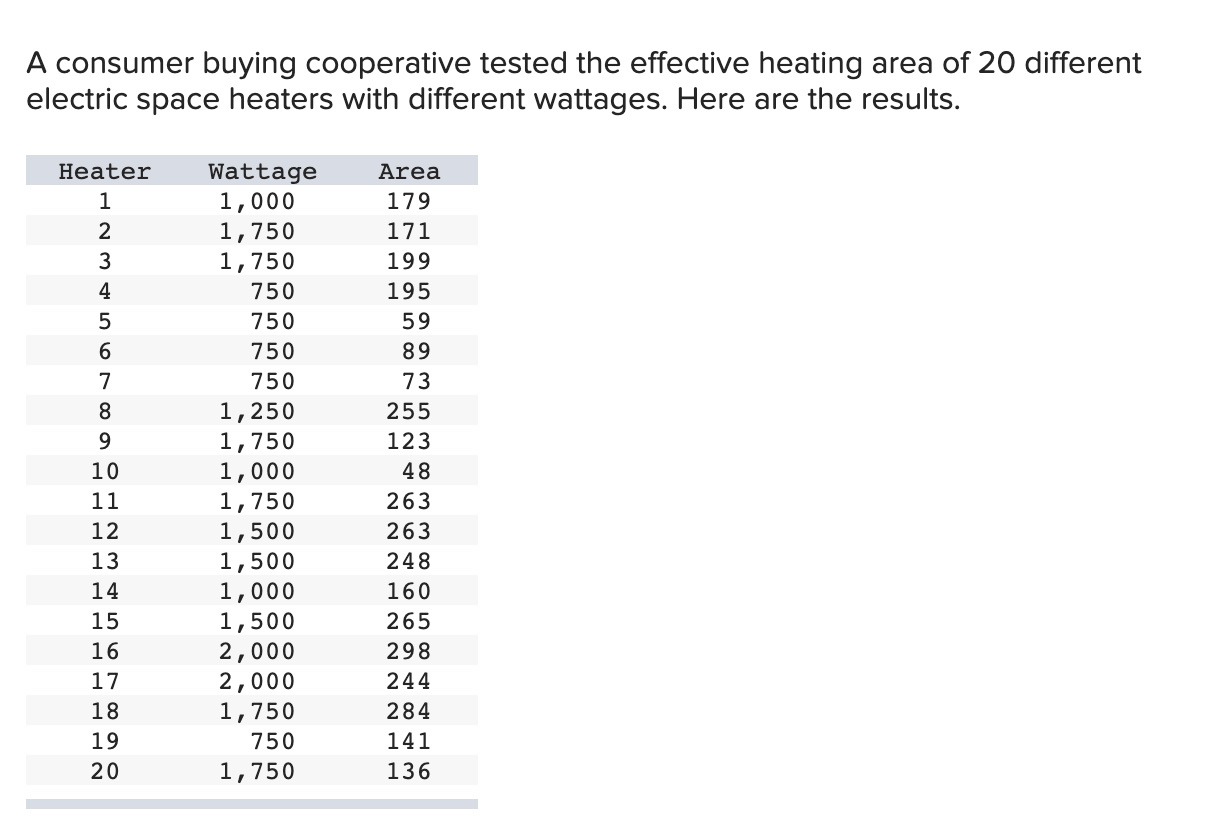Select area value 59 for heater 5
This screenshot has width=1227, height=836.
click(x=417, y=321)
